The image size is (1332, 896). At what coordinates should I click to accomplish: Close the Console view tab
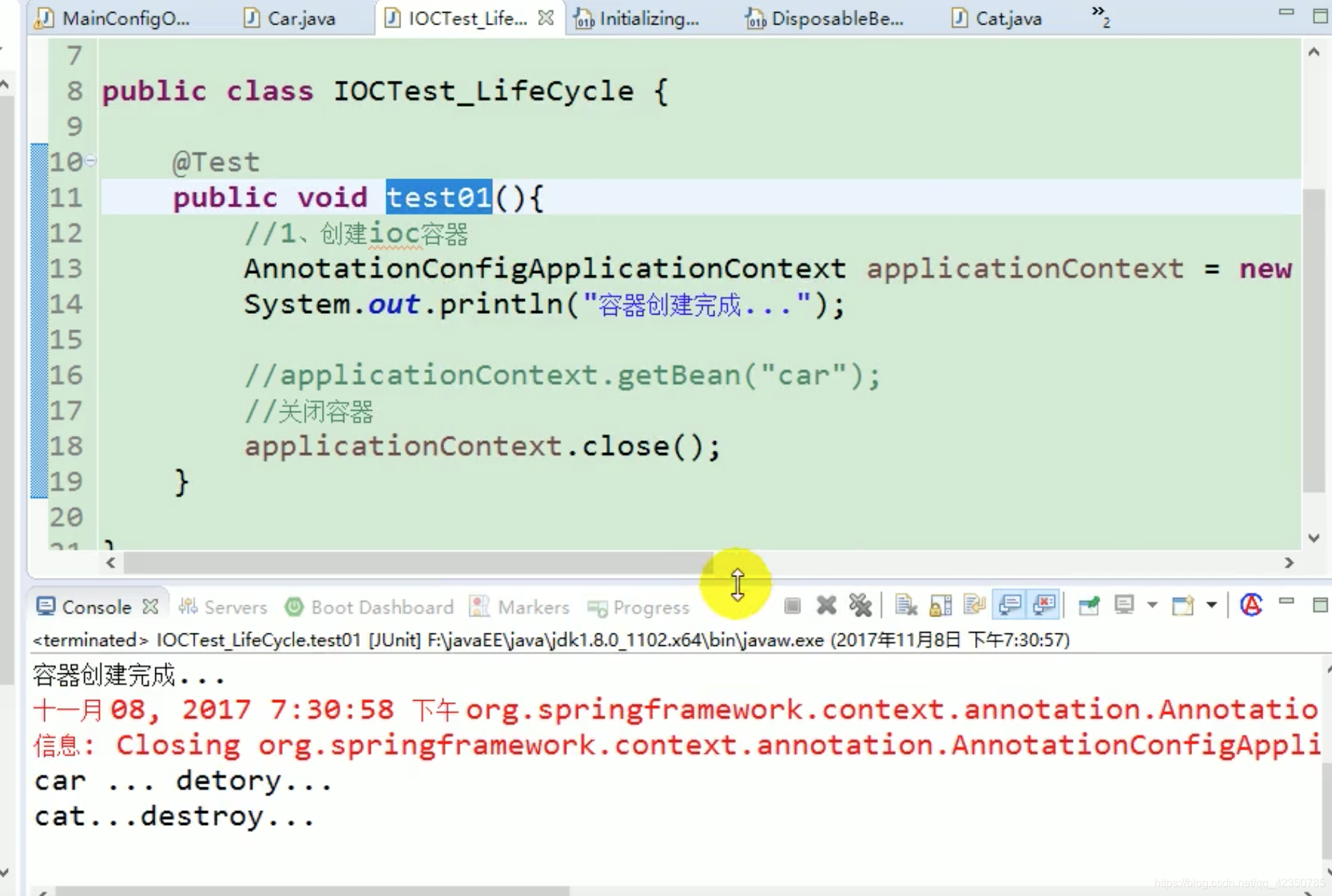150,607
